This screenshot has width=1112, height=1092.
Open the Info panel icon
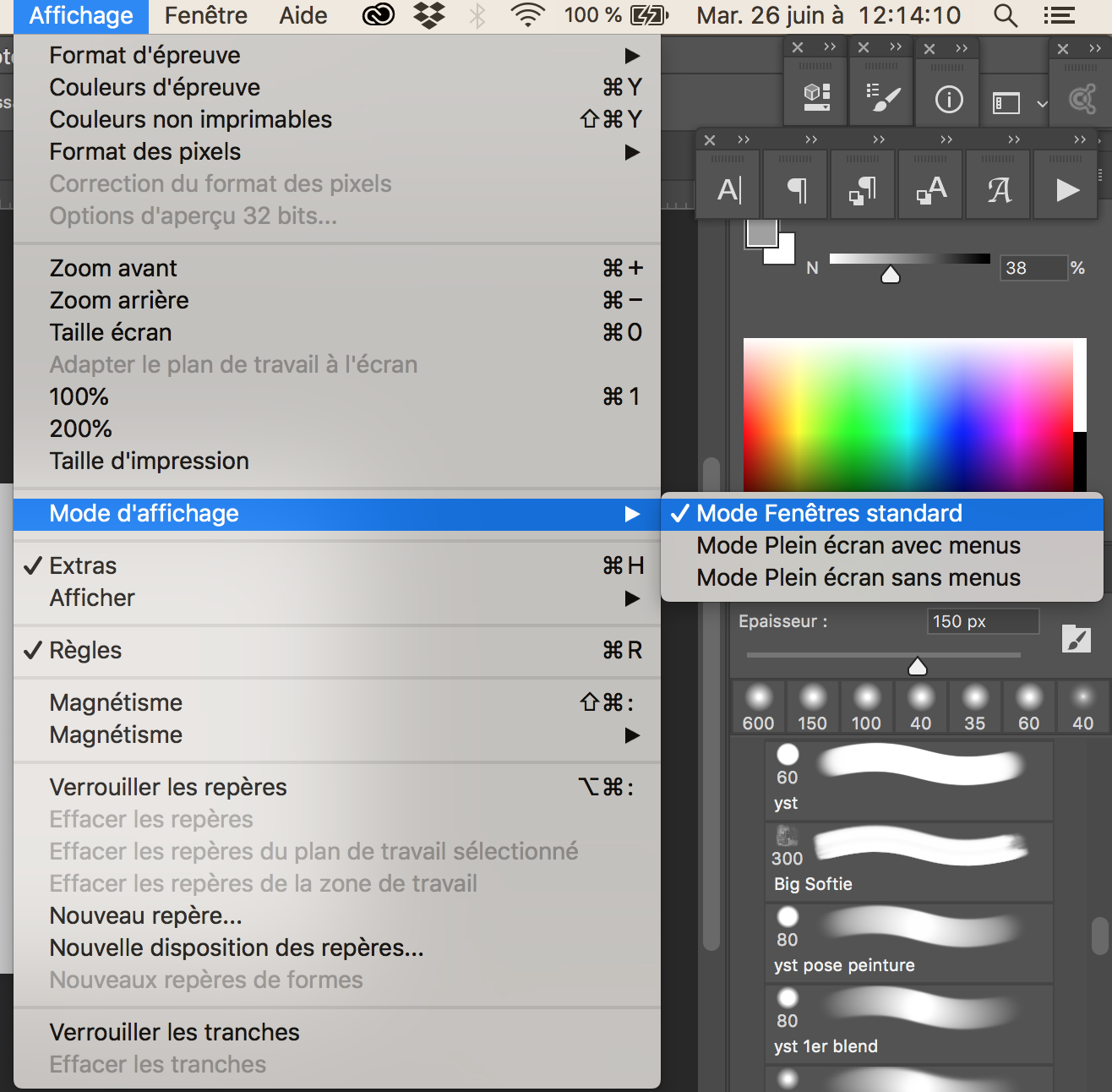click(x=948, y=100)
